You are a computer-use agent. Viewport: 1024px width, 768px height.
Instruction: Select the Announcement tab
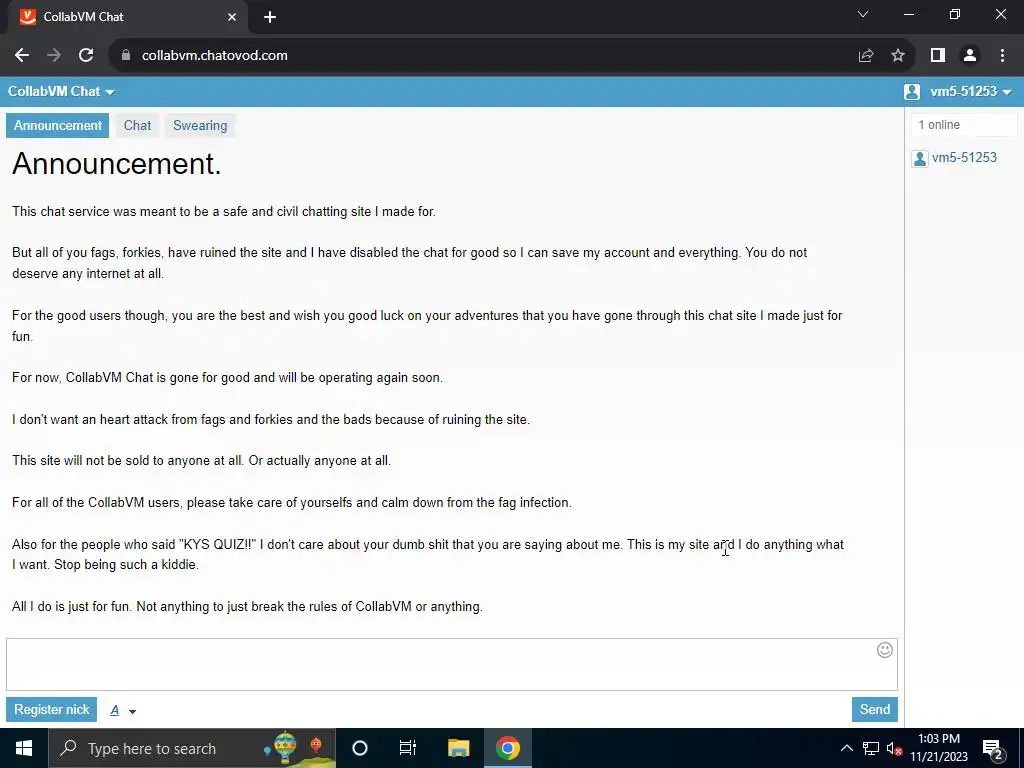57,125
